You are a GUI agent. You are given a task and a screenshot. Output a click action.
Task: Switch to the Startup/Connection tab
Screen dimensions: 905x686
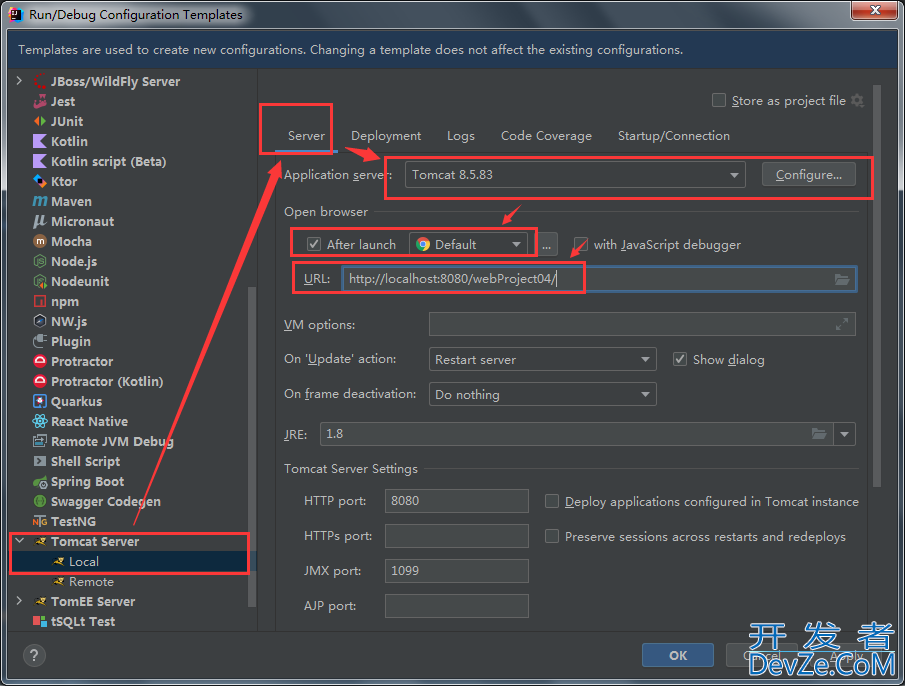[674, 136]
